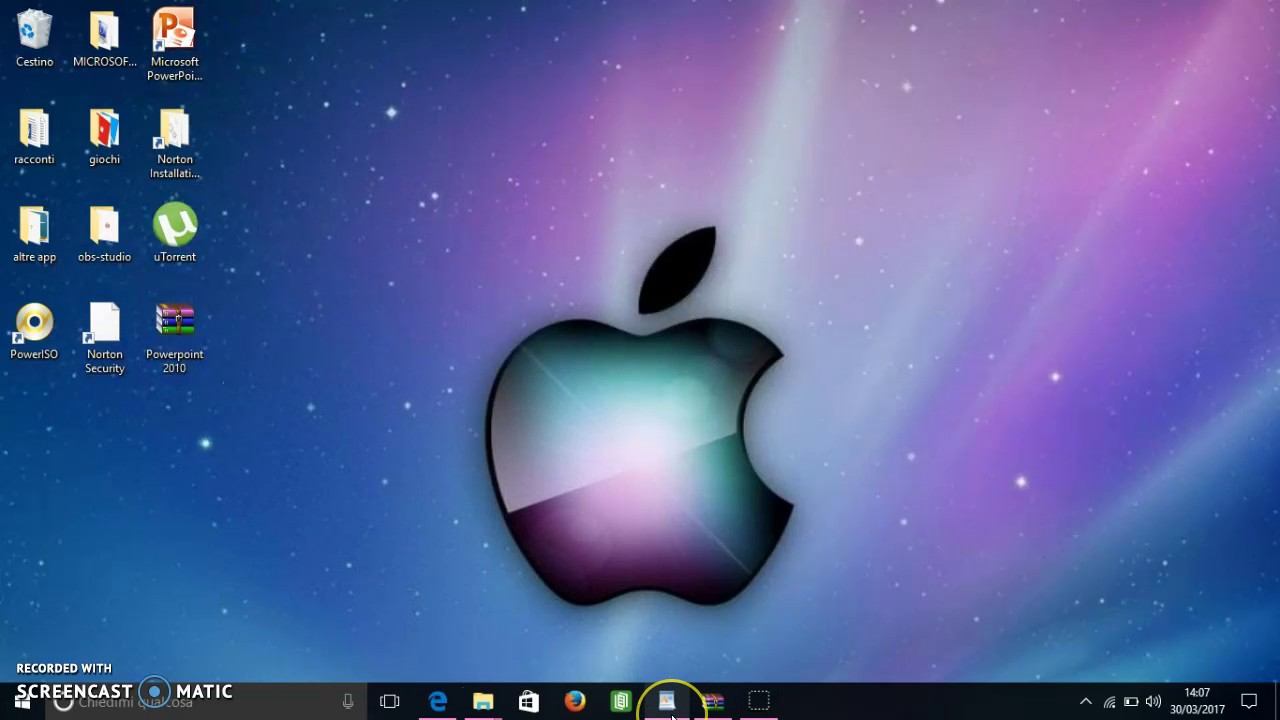Click the Cortana microphone icon
The width and height of the screenshot is (1280, 720).
[347, 702]
